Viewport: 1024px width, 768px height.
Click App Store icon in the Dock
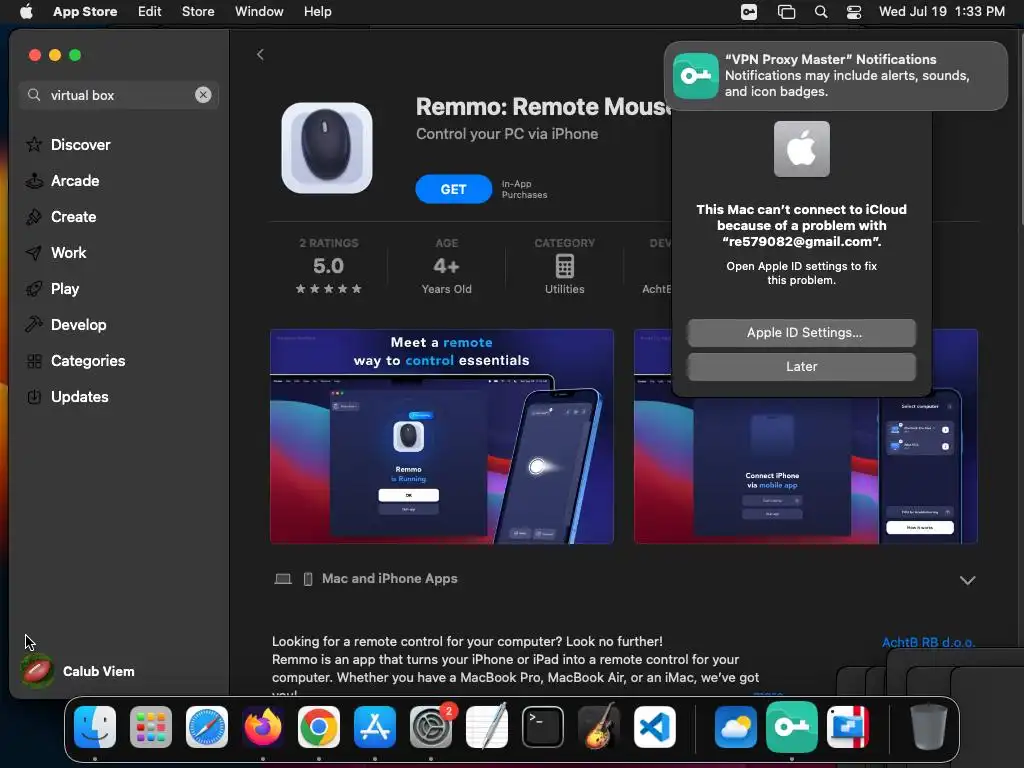point(375,727)
